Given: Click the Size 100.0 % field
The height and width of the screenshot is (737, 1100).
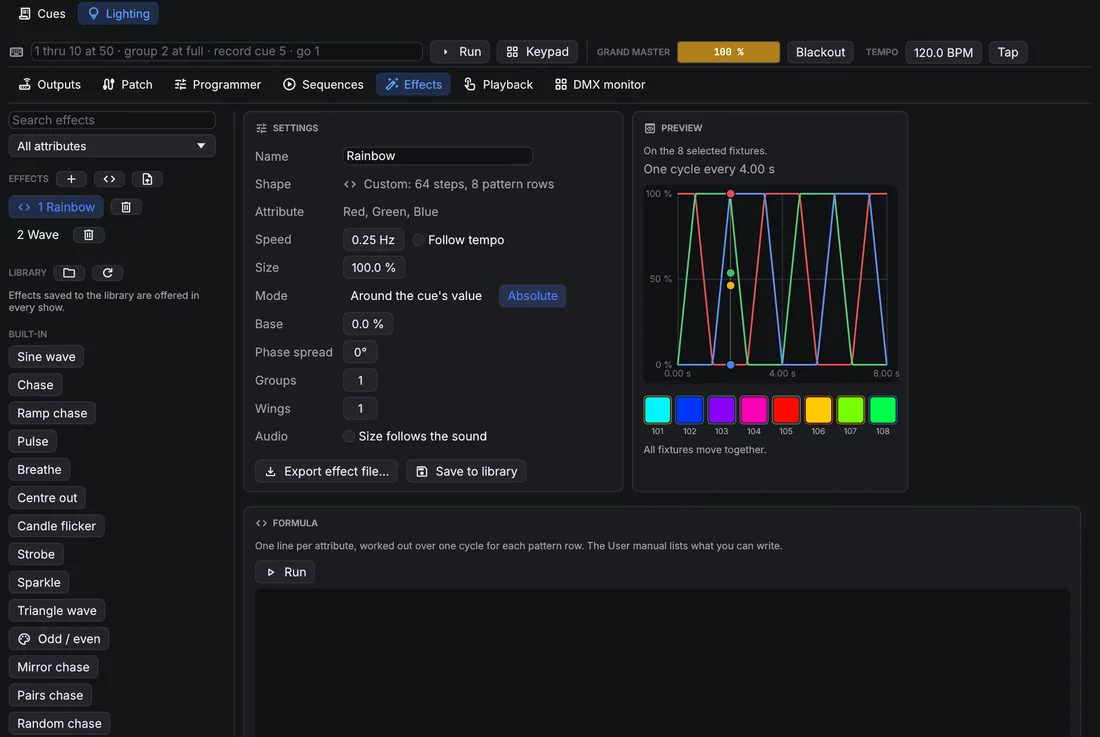Looking at the screenshot, I should pyautogui.click(x=374, y=268).
